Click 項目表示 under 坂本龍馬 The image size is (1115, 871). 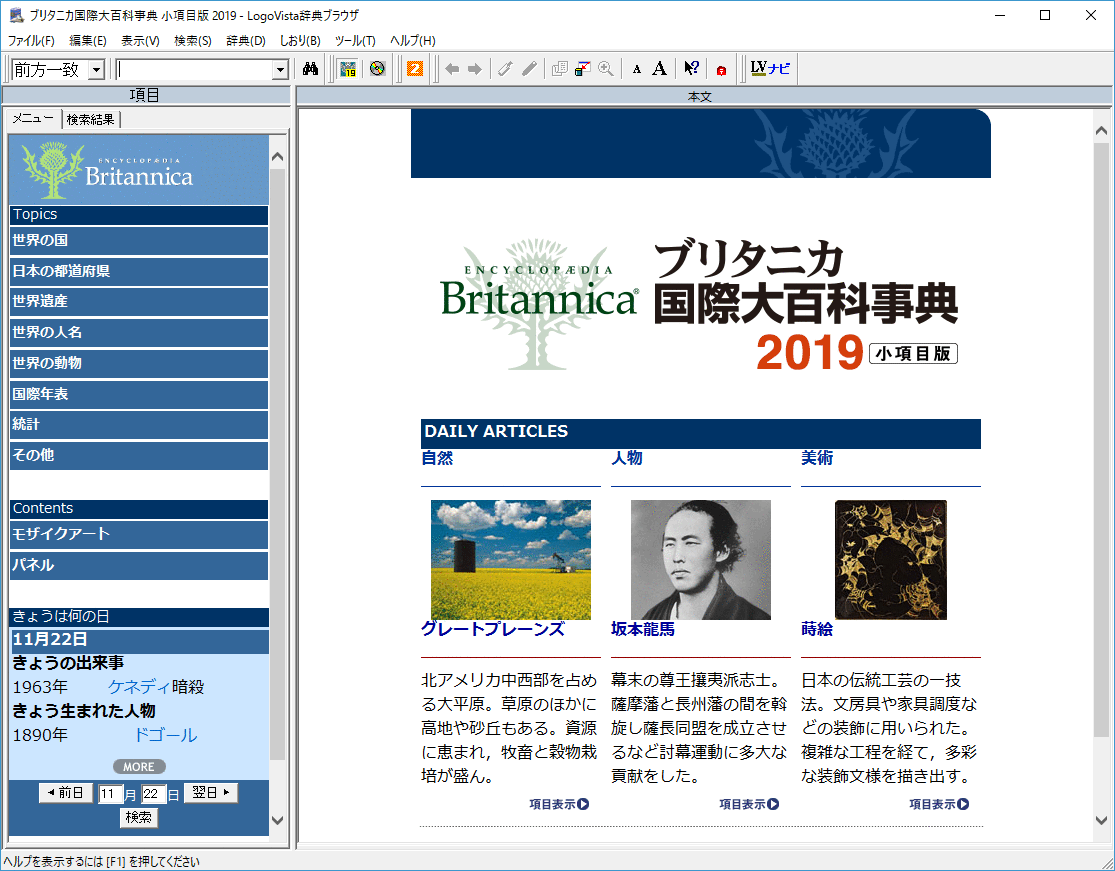pyautogui.click(x=749, y=804)
